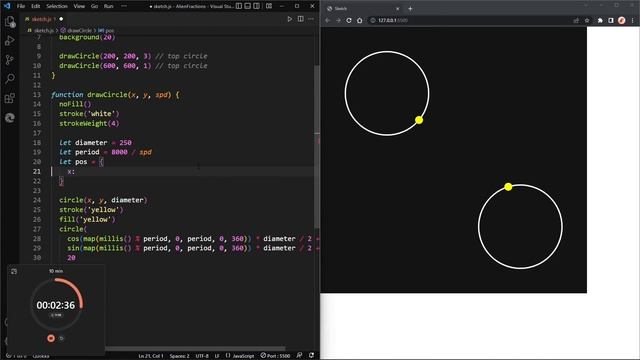This screenshot has width=640, height=360.
Task: Click the text 'let diameter = 250'
Action: point(95,142)
